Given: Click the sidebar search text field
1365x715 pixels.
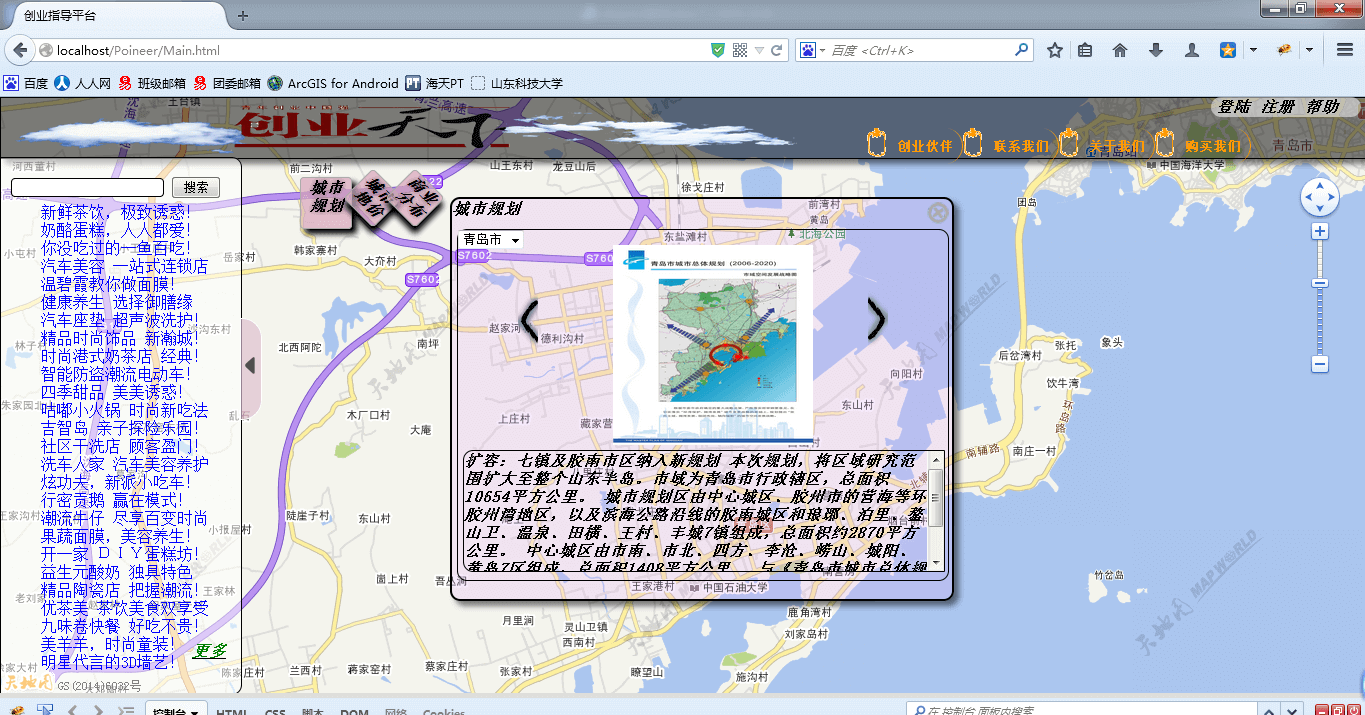Looking at the screenshot, I should [87, 187].
